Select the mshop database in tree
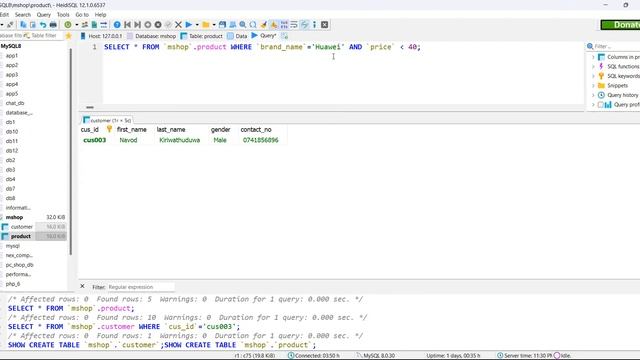 14,218
